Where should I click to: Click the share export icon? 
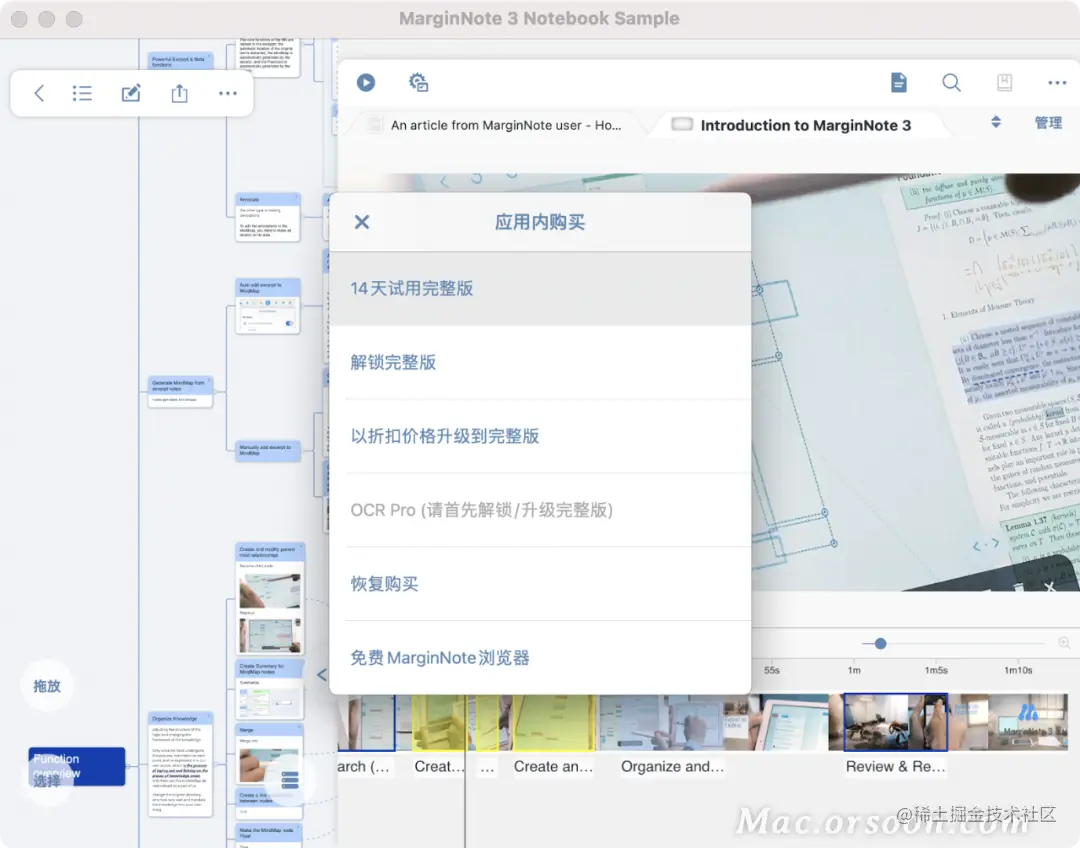pos(179,93)
